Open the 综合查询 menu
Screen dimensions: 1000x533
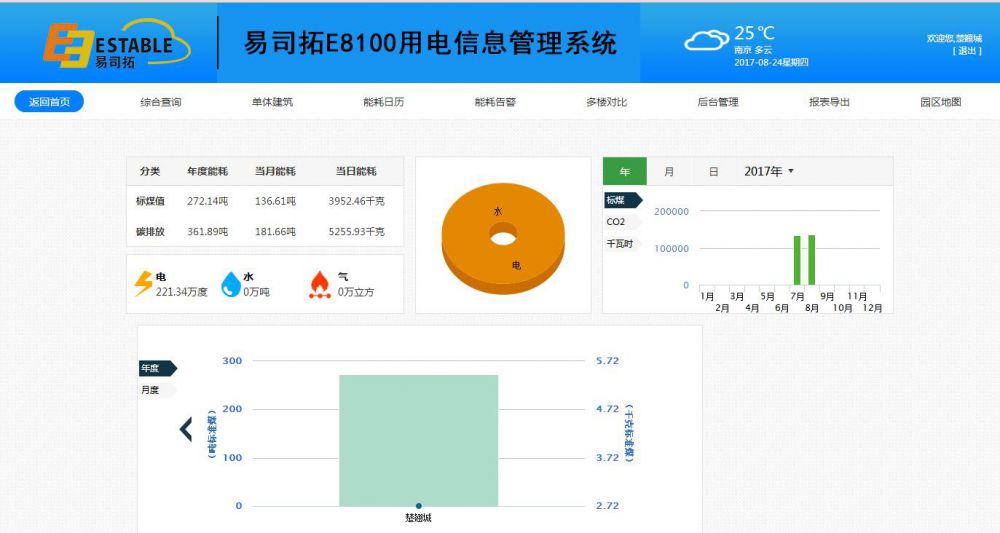(x=160, y=102)
